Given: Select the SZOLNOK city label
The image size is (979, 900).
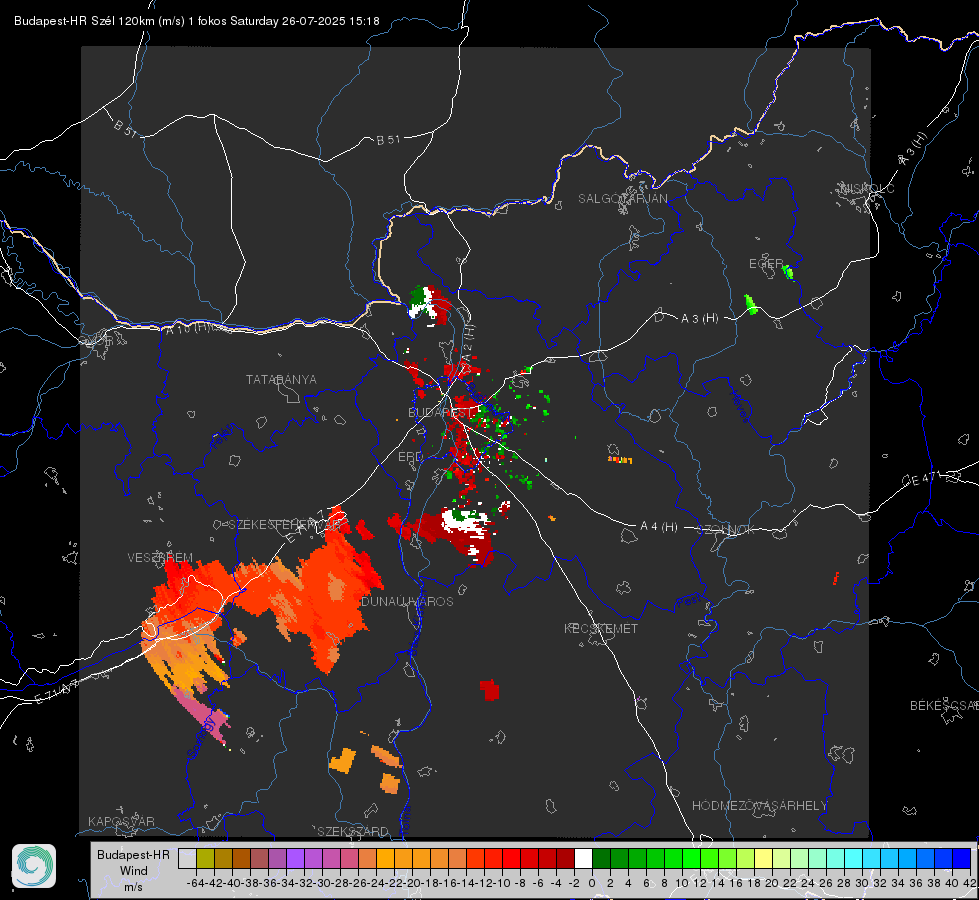Looking at the screenshot, I should point(726,530).
